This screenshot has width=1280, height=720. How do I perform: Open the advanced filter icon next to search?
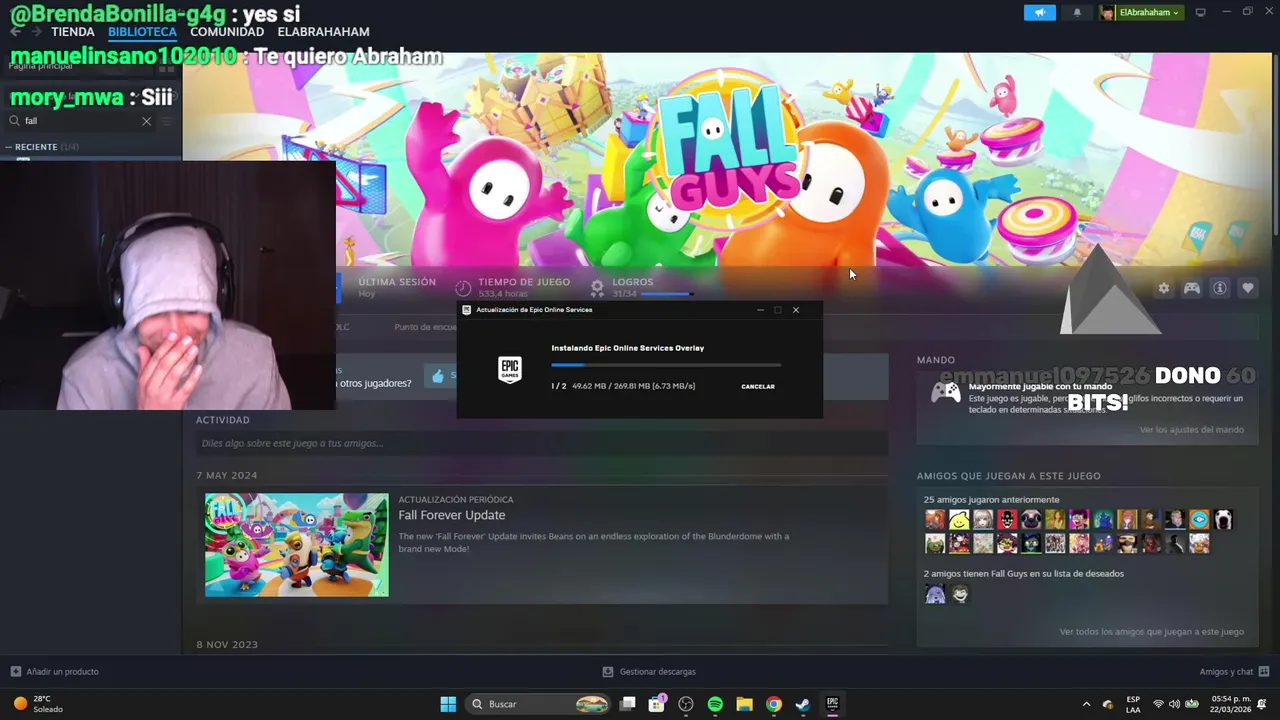[167, 121]
